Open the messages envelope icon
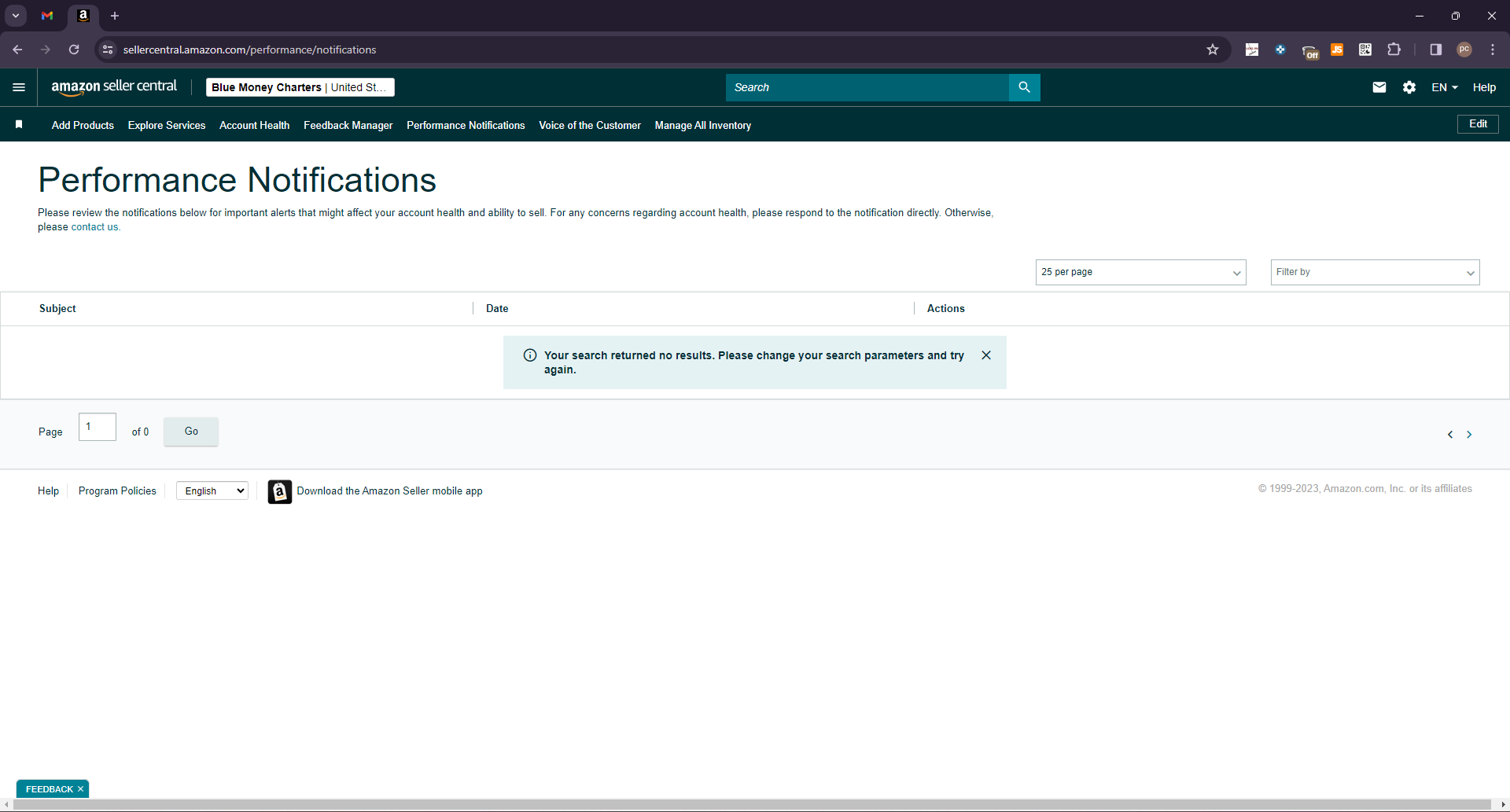 [1379, 87]
